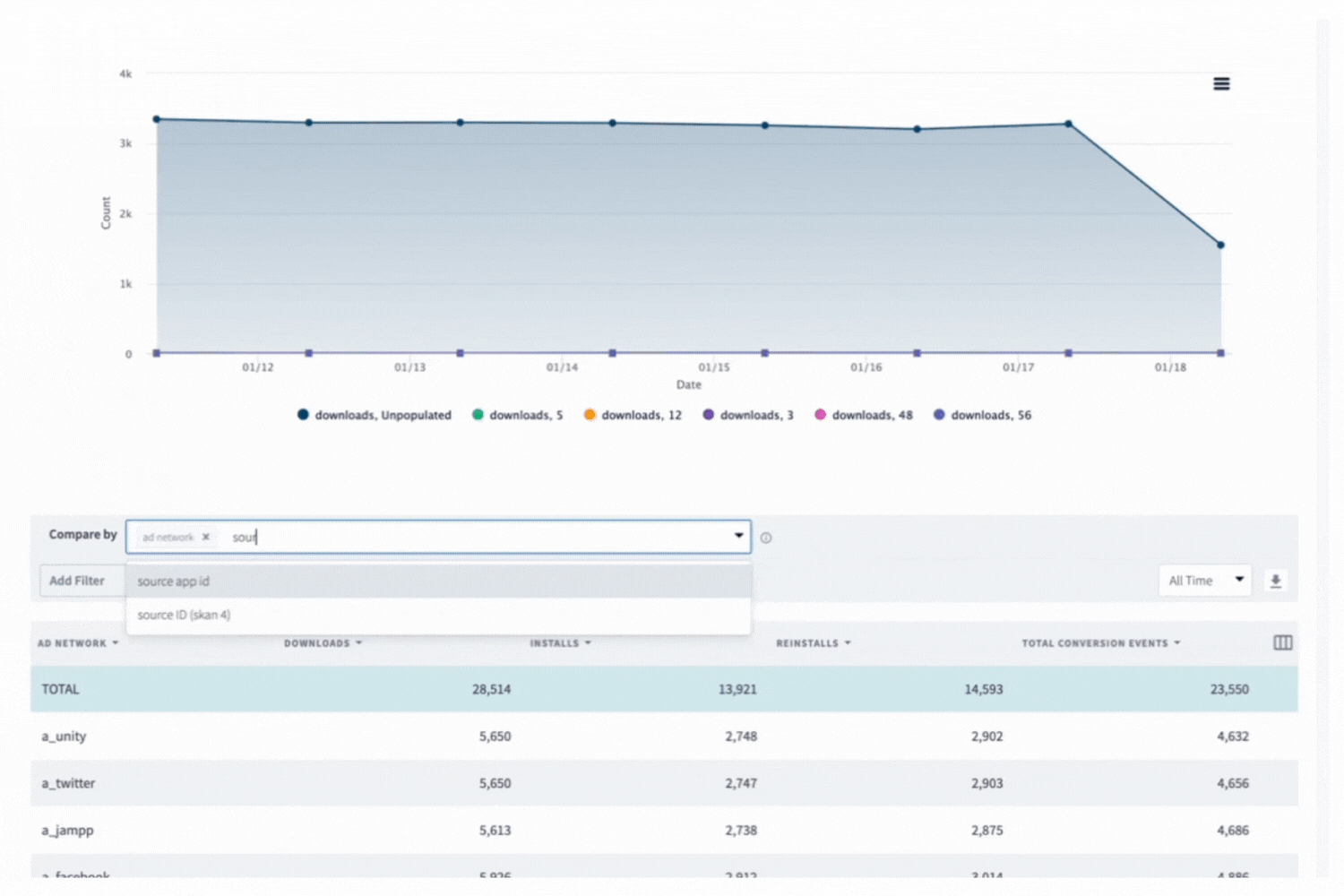Toggle the downloads, 5 series visibility

480,415
